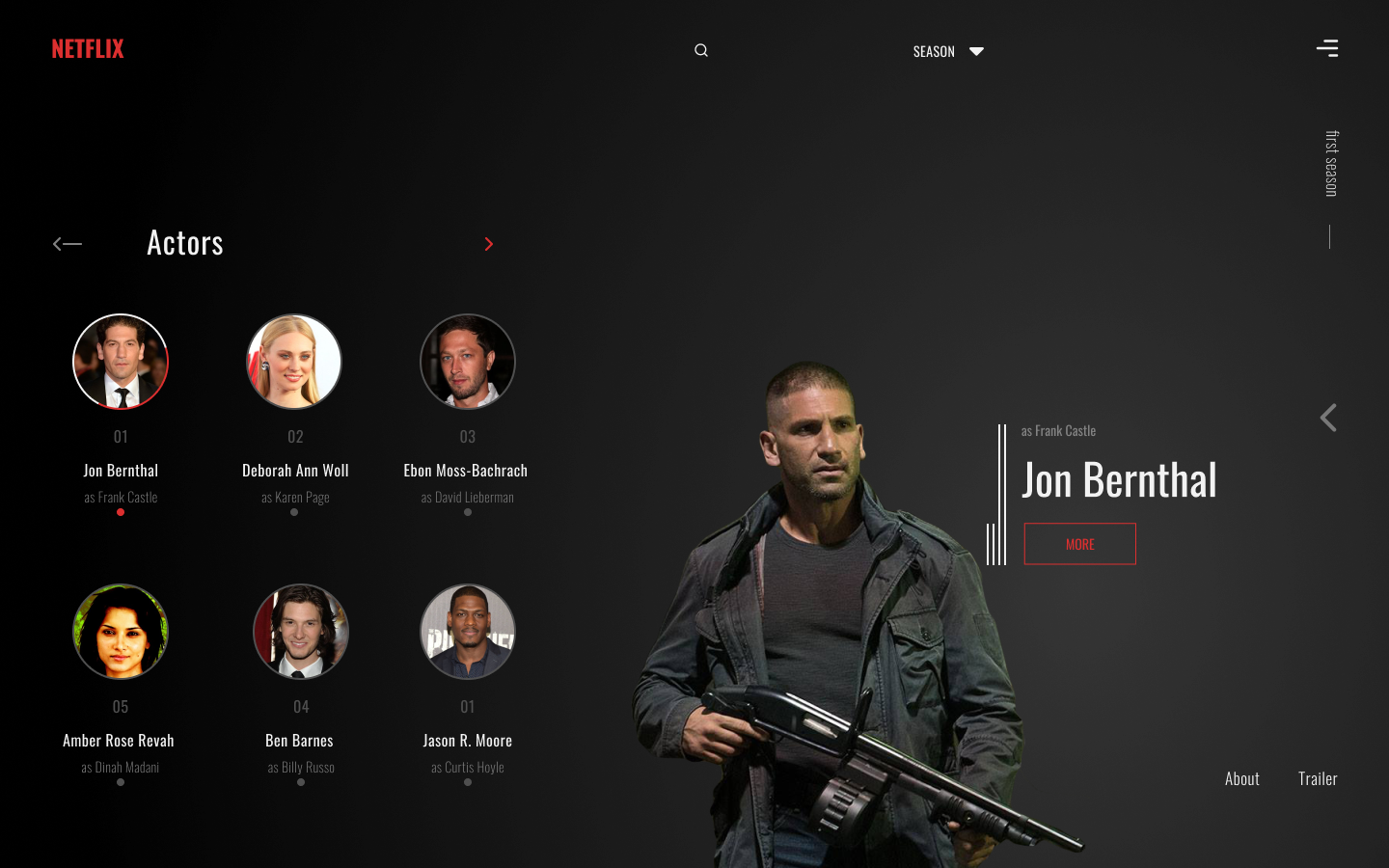Click 'as Billy Russo' role text
Screen dimensions: 1389x868
coord(301,768)
